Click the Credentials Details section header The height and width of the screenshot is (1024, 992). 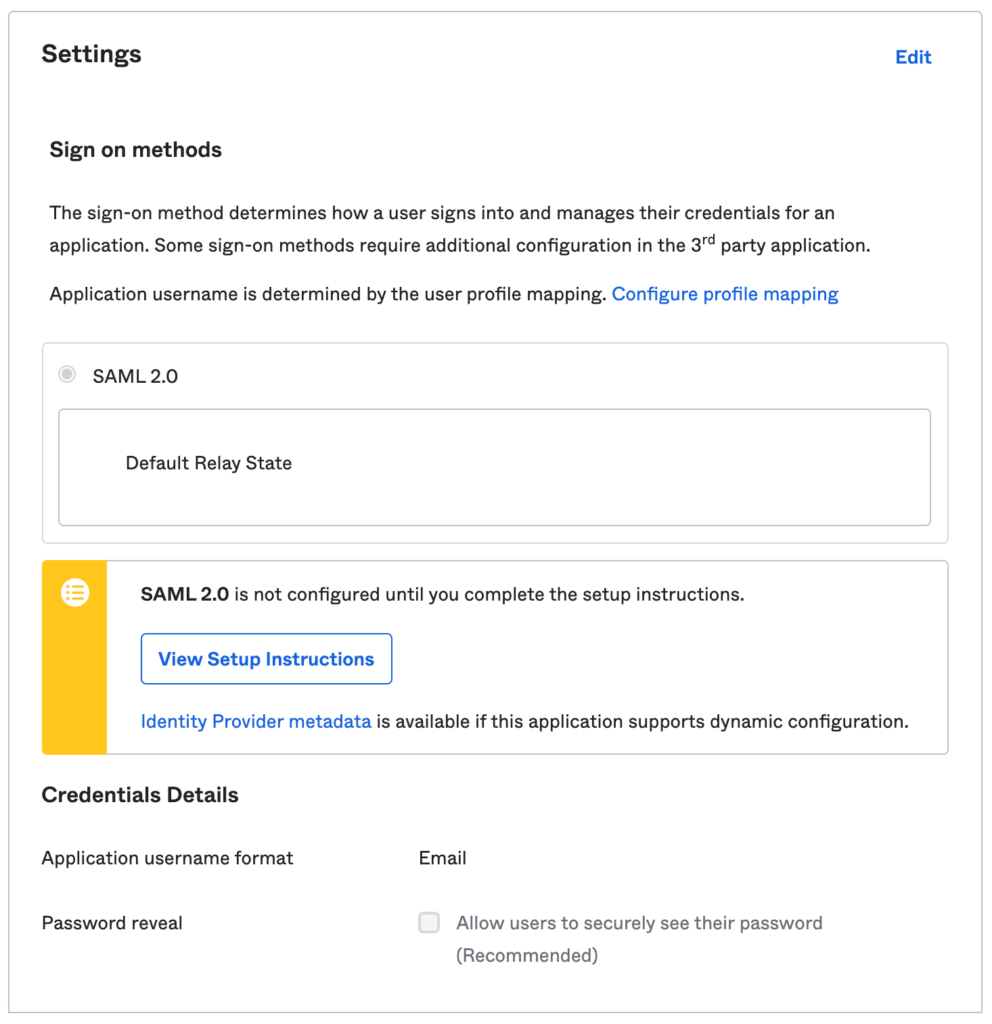tap(139, 794)
